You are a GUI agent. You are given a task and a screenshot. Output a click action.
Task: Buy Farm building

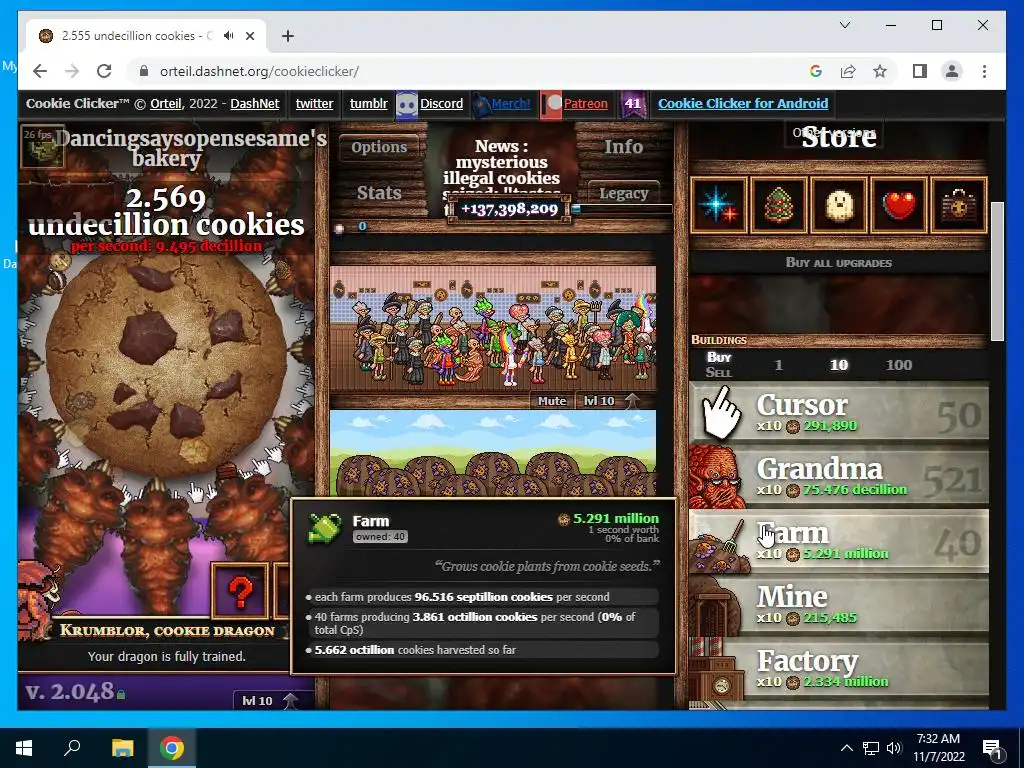839,542
